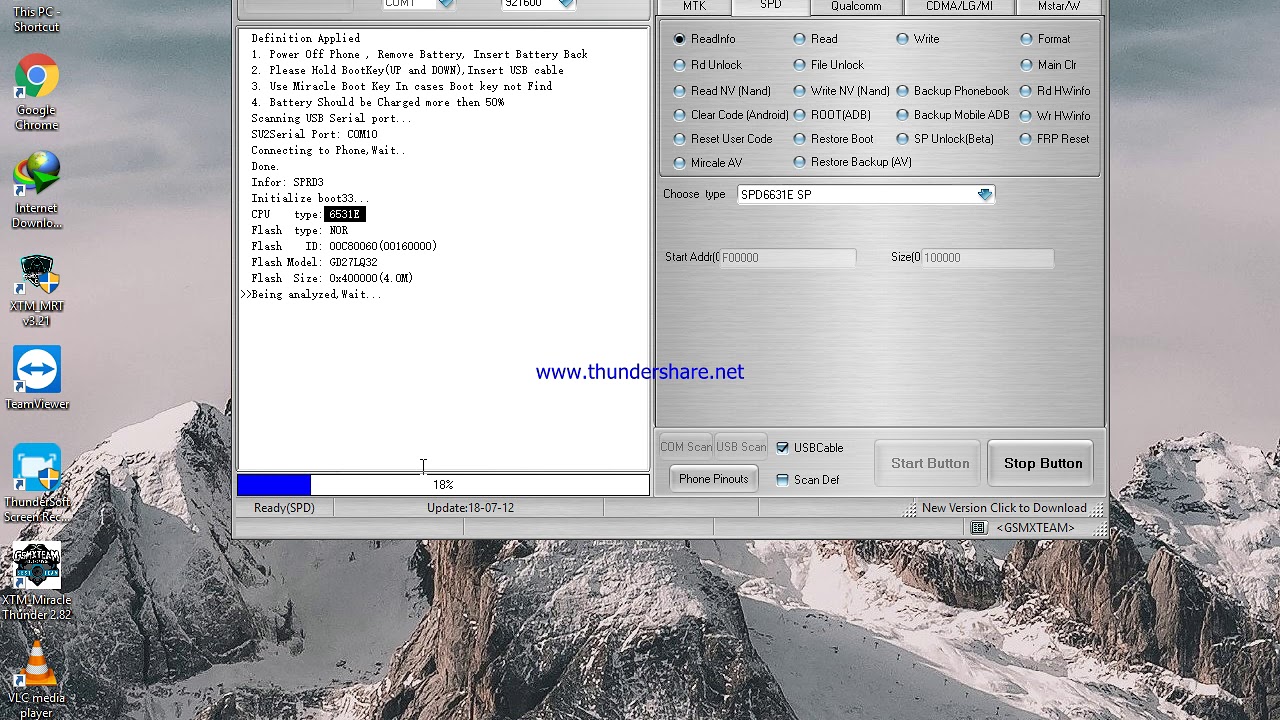The width and height of the screenshot is (1280, 720).
Task: Switch to the Mstar/W tab
Action: (x=1058, y=6)
